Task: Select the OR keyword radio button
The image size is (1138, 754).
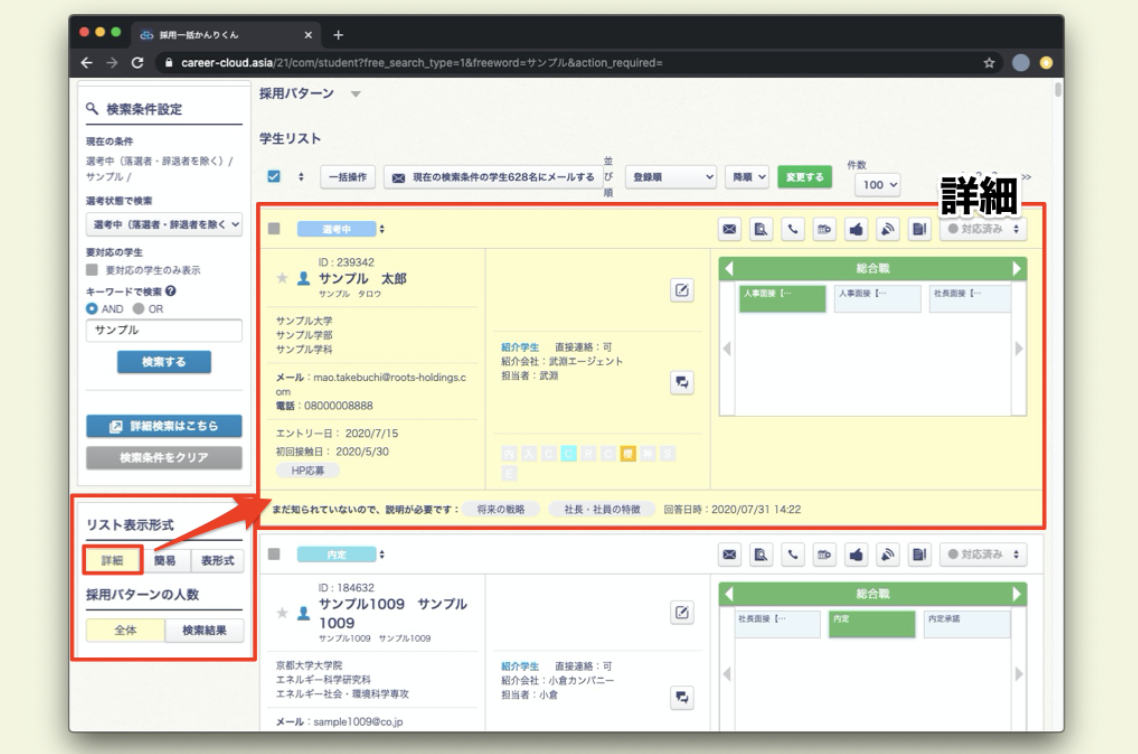Action: click(138, 309)
